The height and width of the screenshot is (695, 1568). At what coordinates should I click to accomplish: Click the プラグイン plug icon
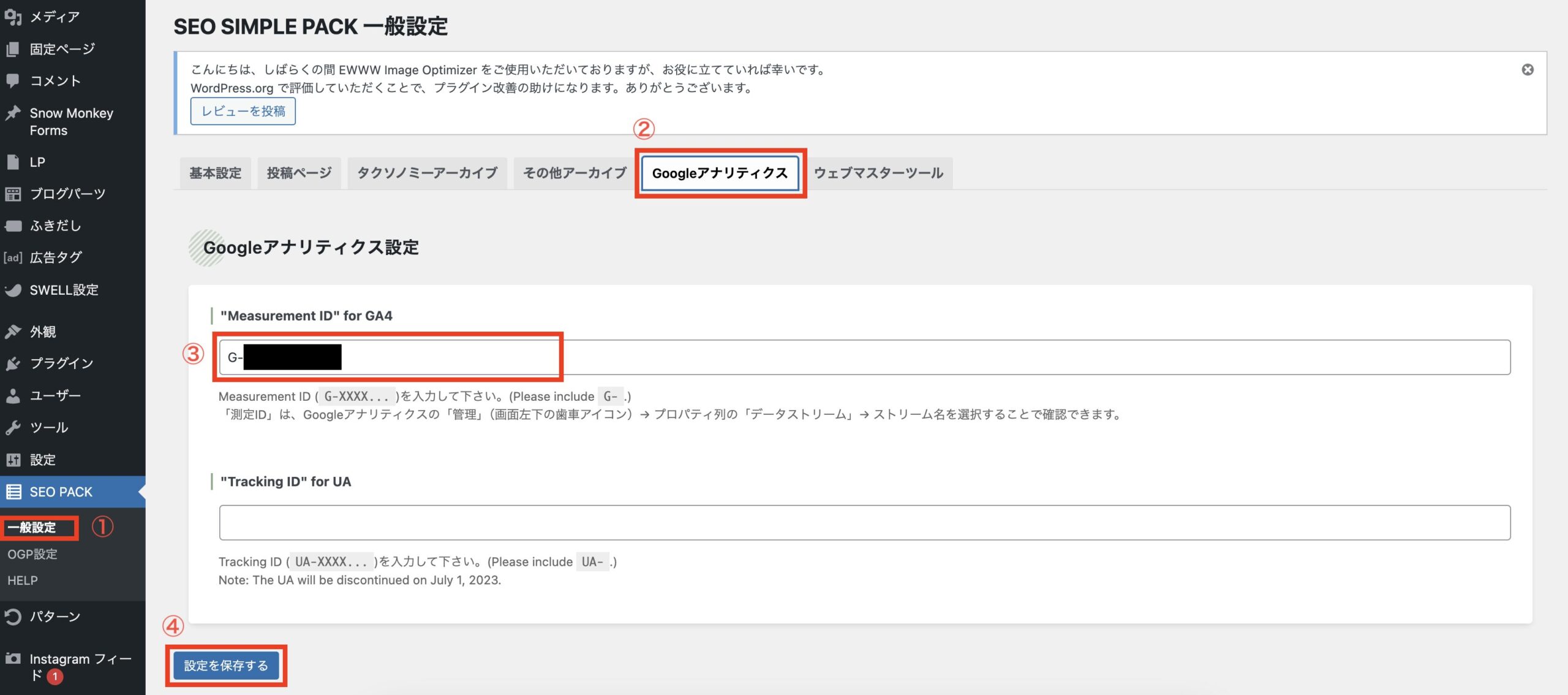coord(13,363)
